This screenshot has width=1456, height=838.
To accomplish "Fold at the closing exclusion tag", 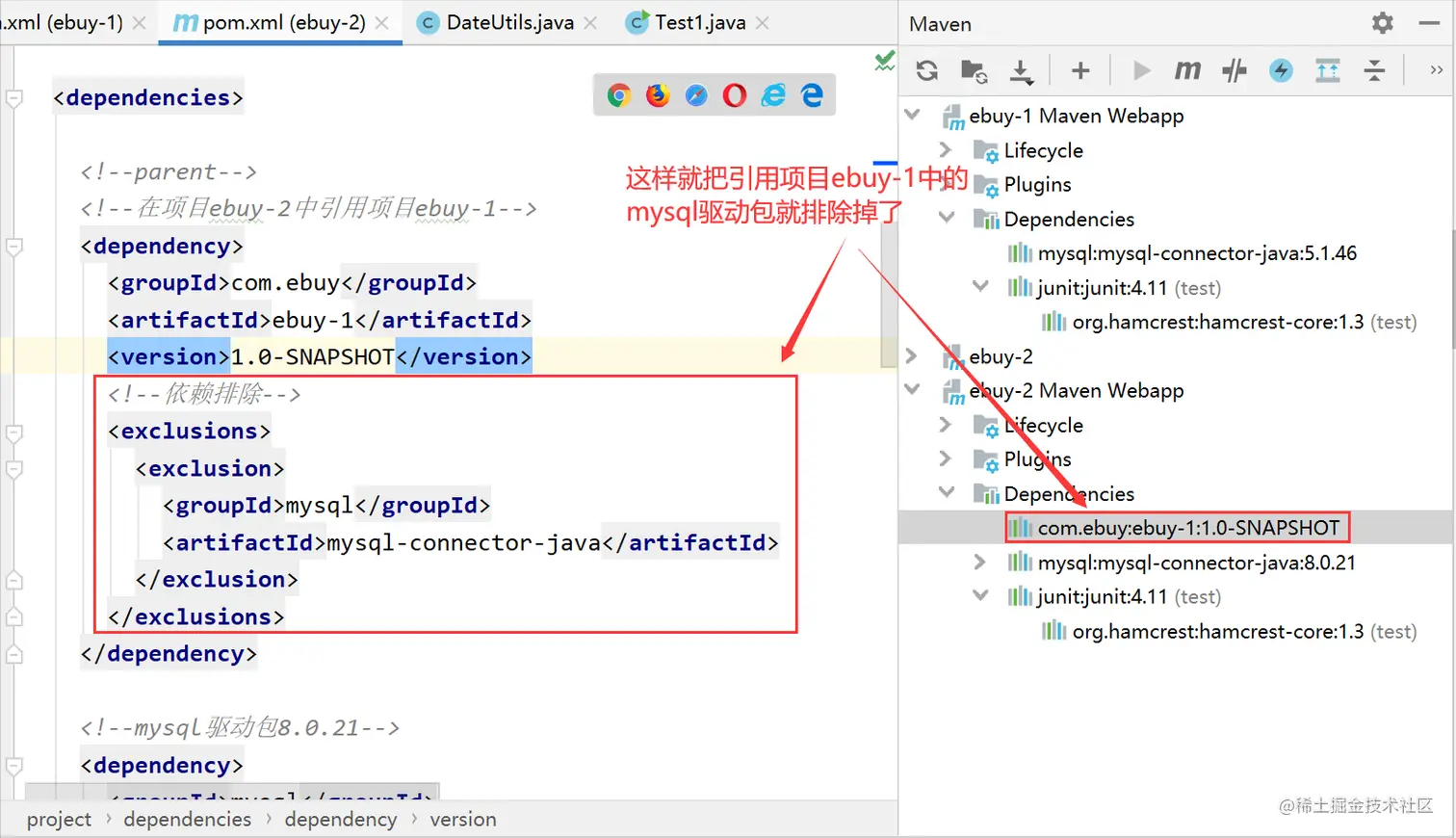I will point(14,580).
